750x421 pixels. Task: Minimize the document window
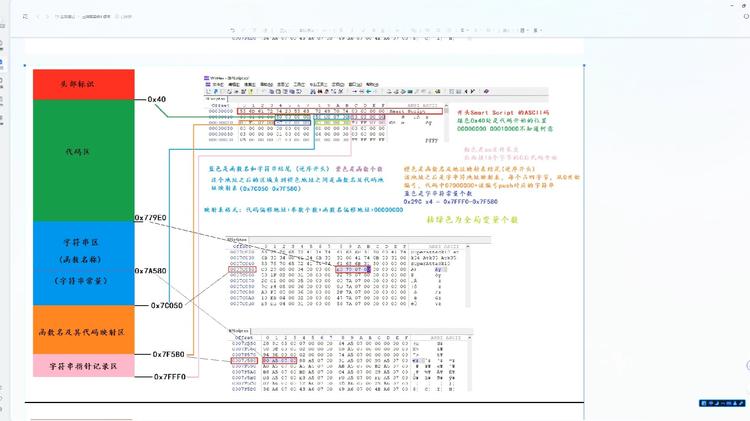pos(732,5)
